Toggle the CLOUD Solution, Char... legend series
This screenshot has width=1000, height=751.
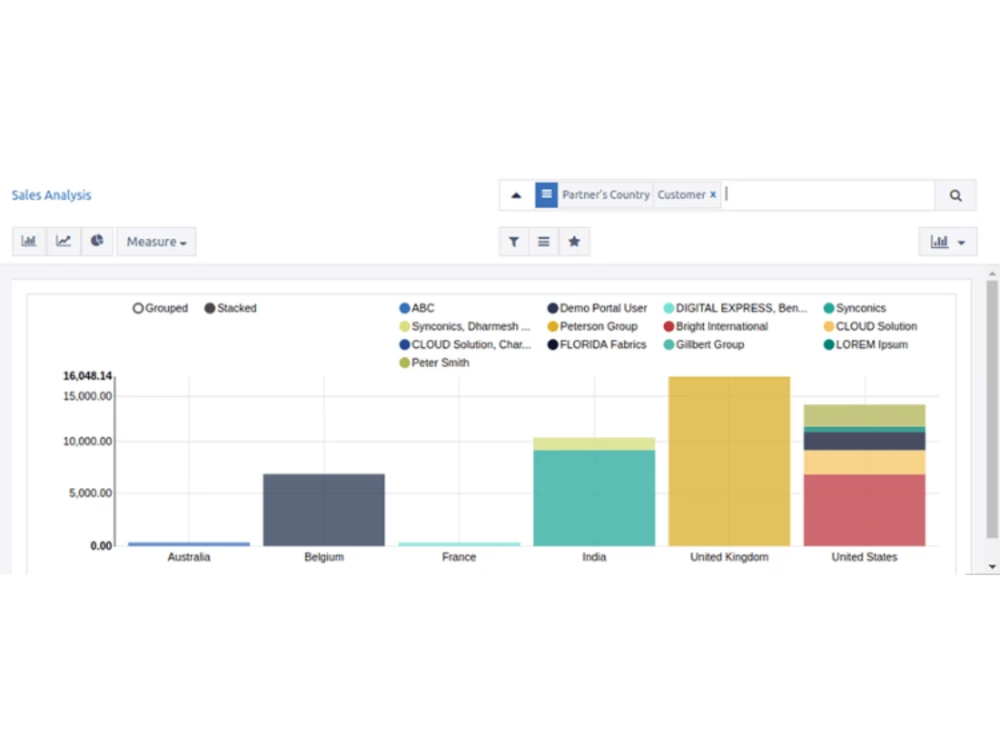pyautogui.click(x=466, y=345)
